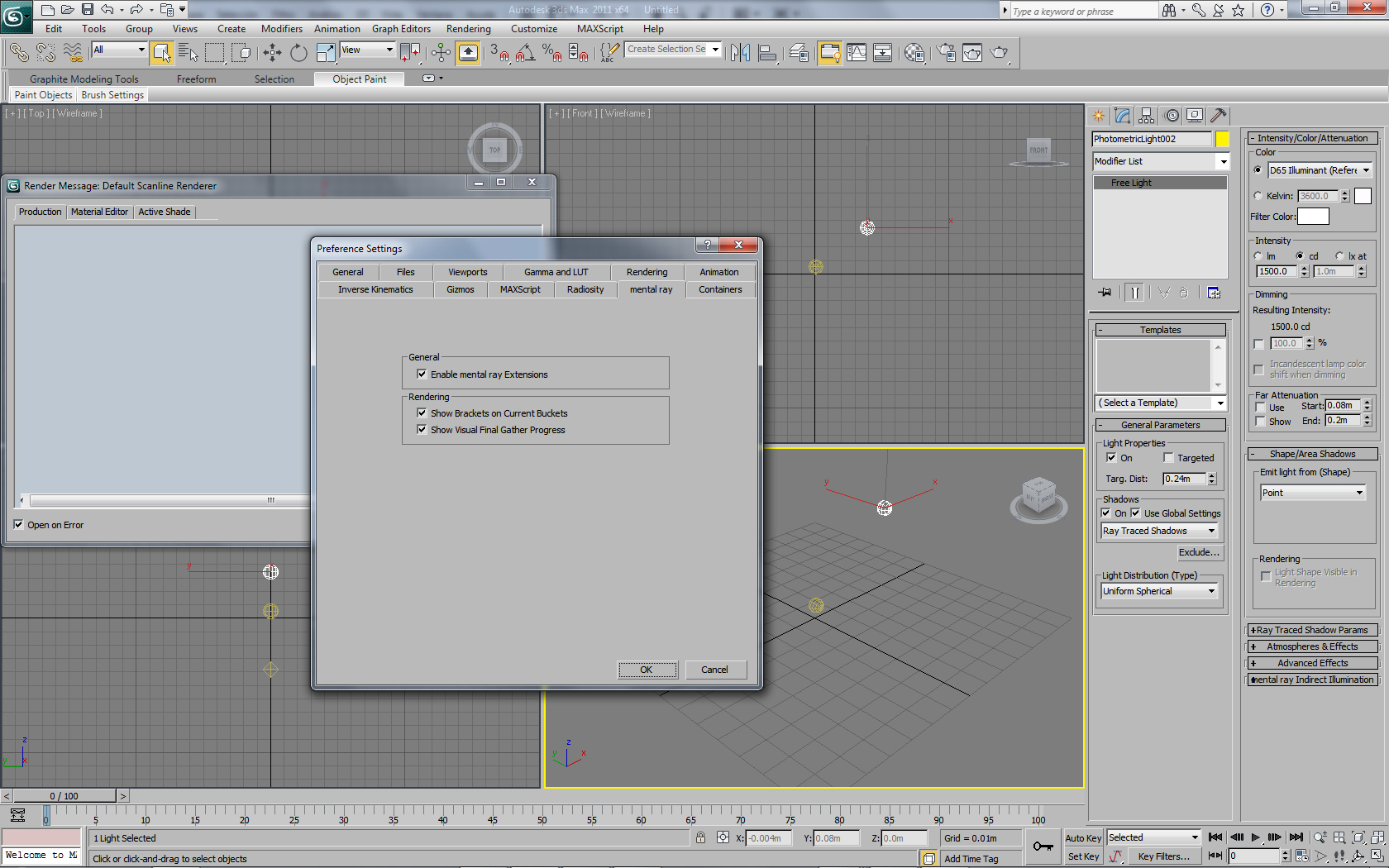Toggle the Angle Snap button

click(x=525, y=53)
